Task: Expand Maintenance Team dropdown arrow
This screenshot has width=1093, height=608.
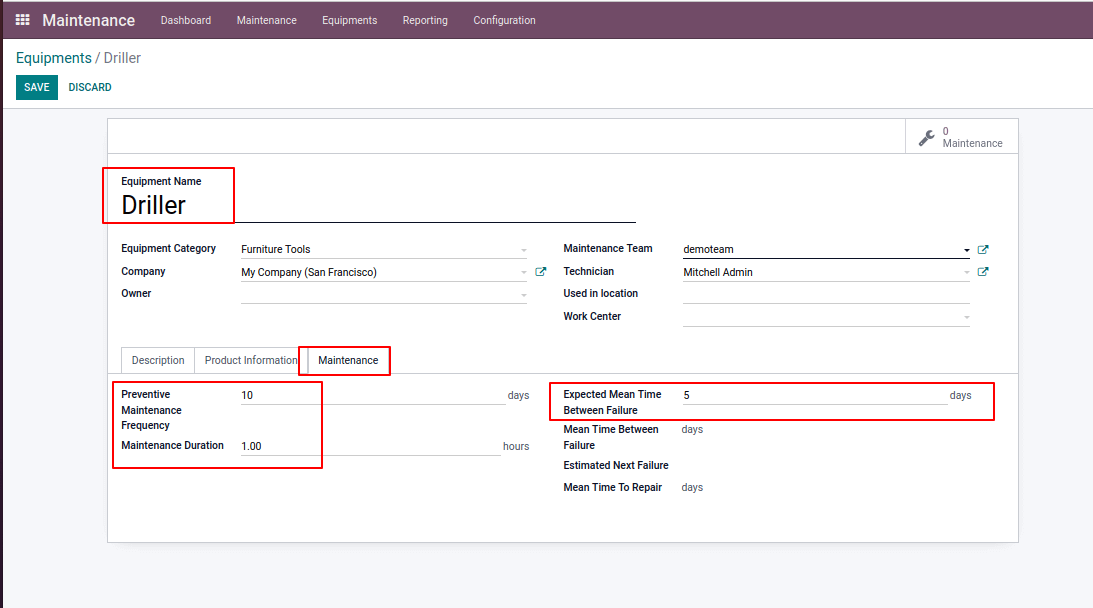Action: click(x=966, y=250)
